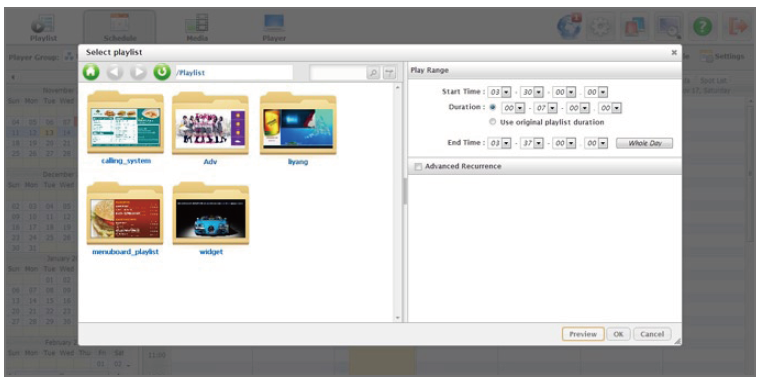The height and width of the screenshot is (380, 761).
Task: Click Cancel to dismiss the dialog
Action: [x=652, y=334]
